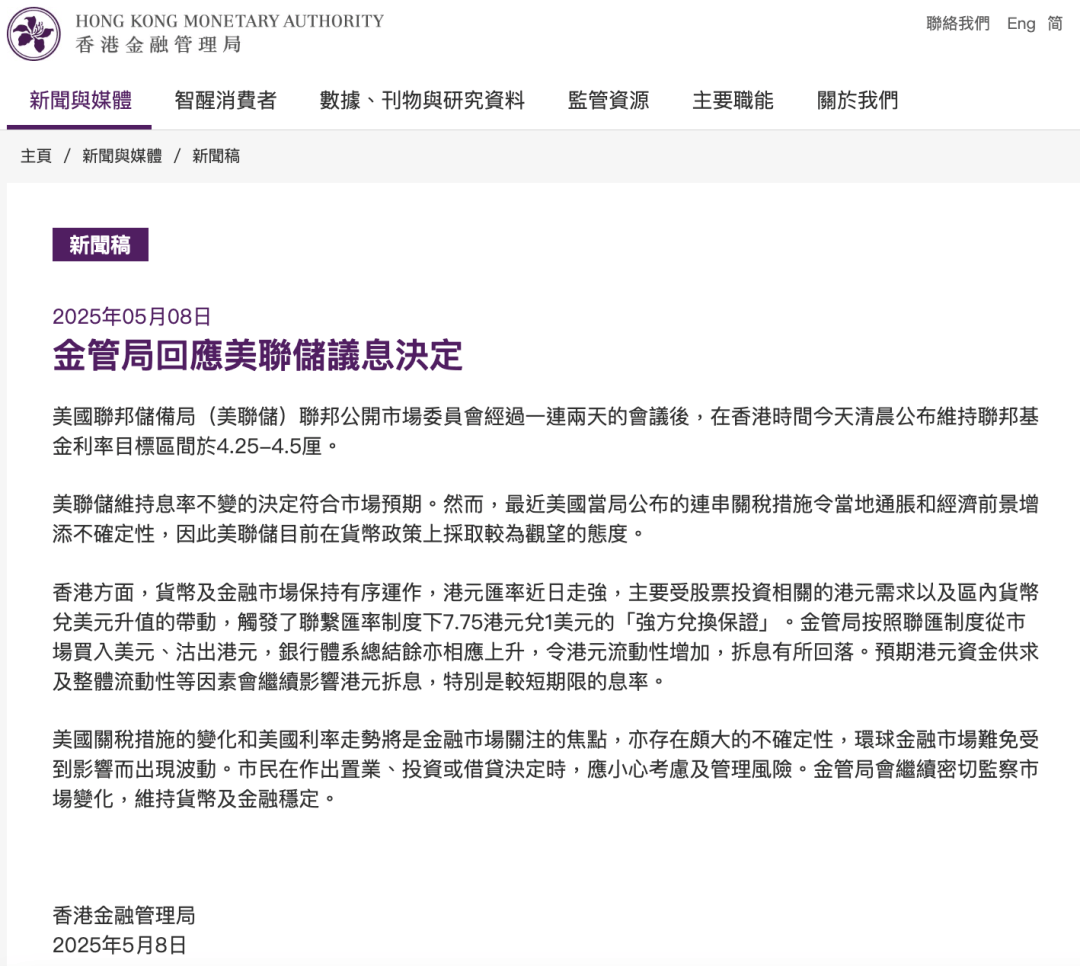Click the 新聞與媒體 breadcrumb link
This screenshot has width=1080, height=966.
122,156
